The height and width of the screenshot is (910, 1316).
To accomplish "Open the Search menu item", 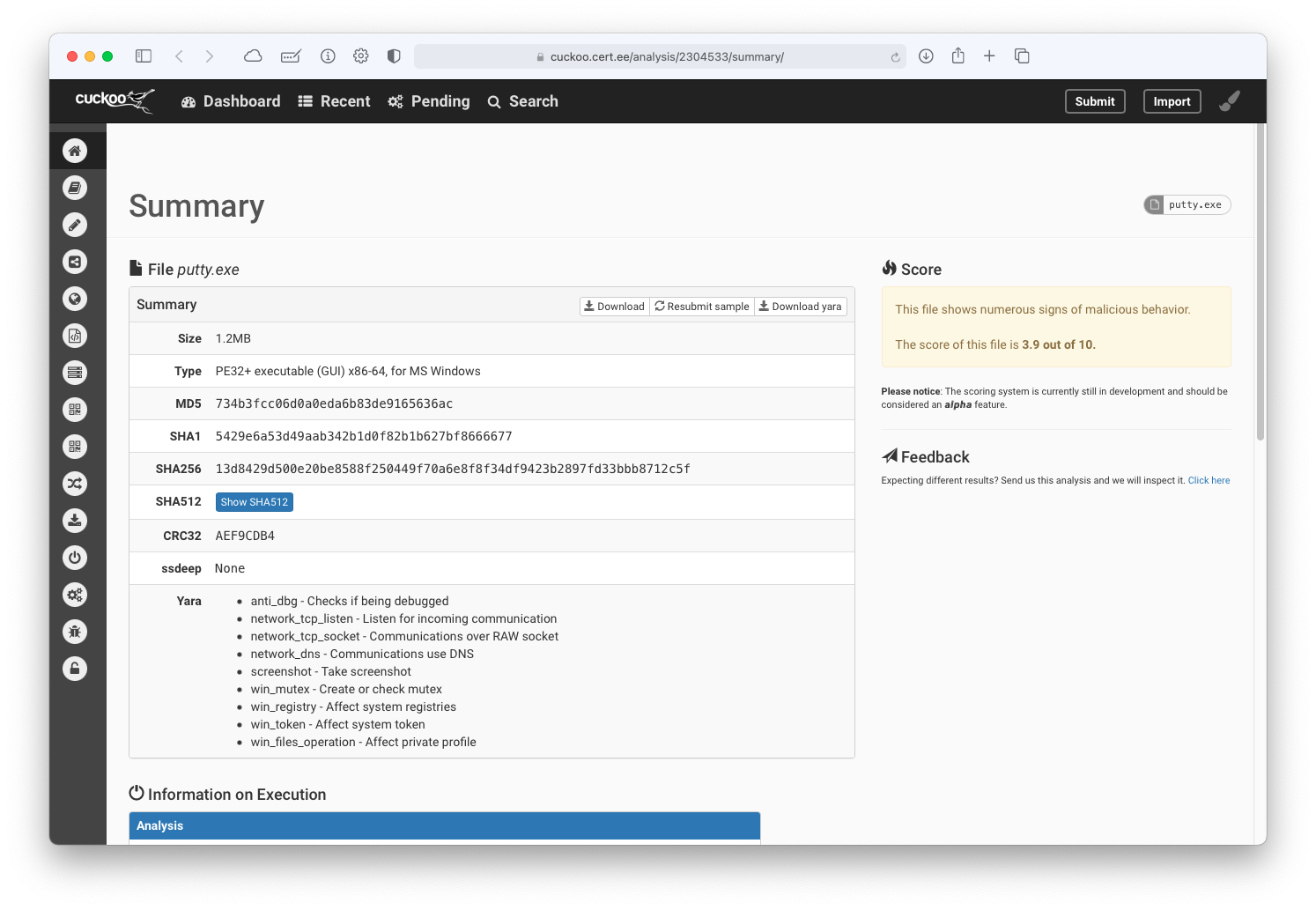I will [522, 101].
